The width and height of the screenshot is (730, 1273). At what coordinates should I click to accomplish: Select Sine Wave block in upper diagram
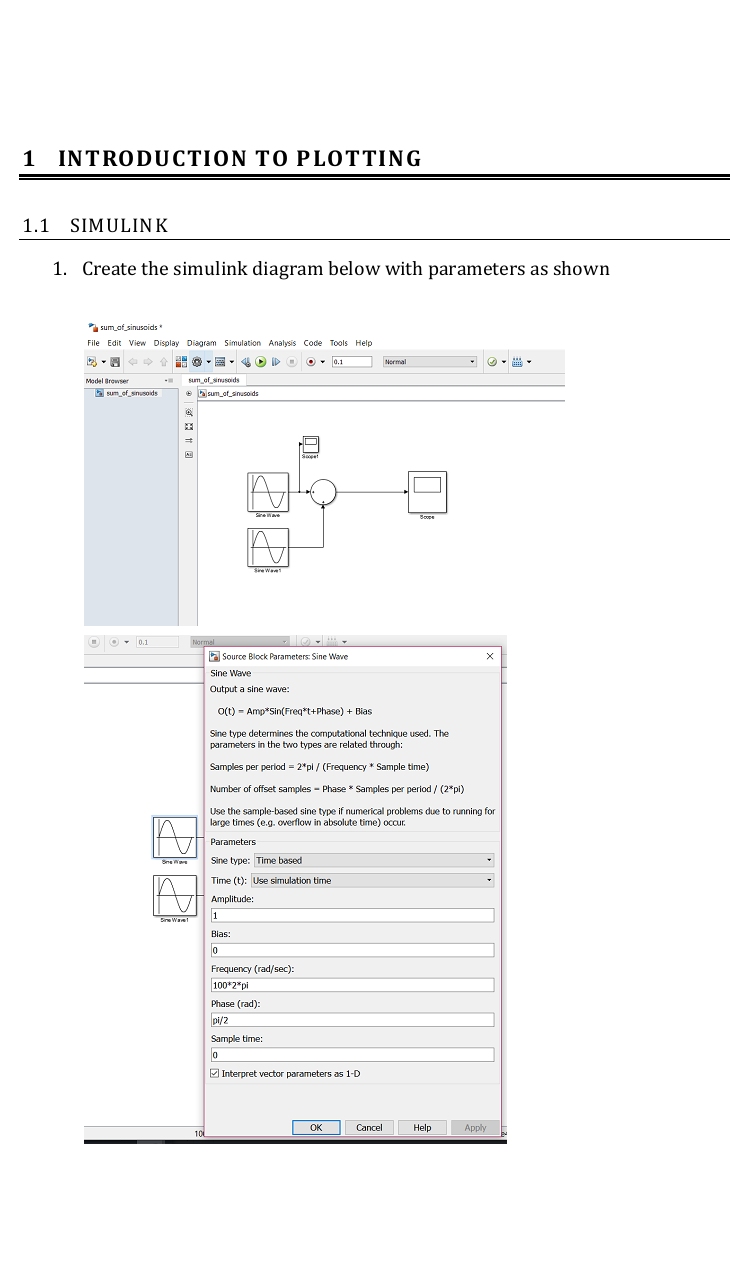(x=268, y=492)
